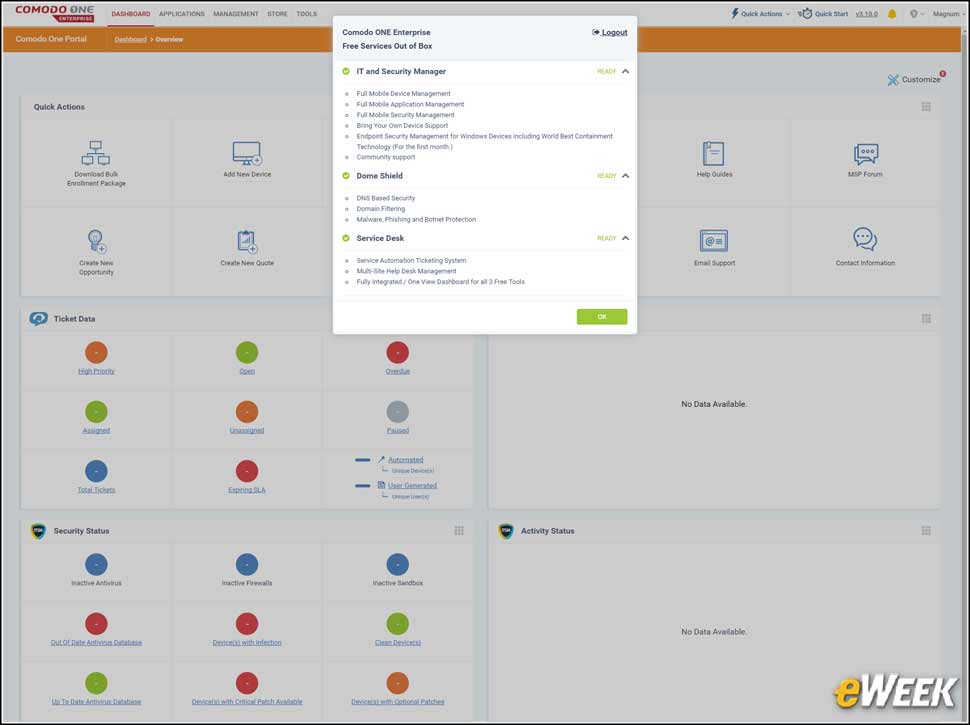Collapse the IT and Security Manager section
The width and height of the screenshot is (970, 725).
(625, 71)
